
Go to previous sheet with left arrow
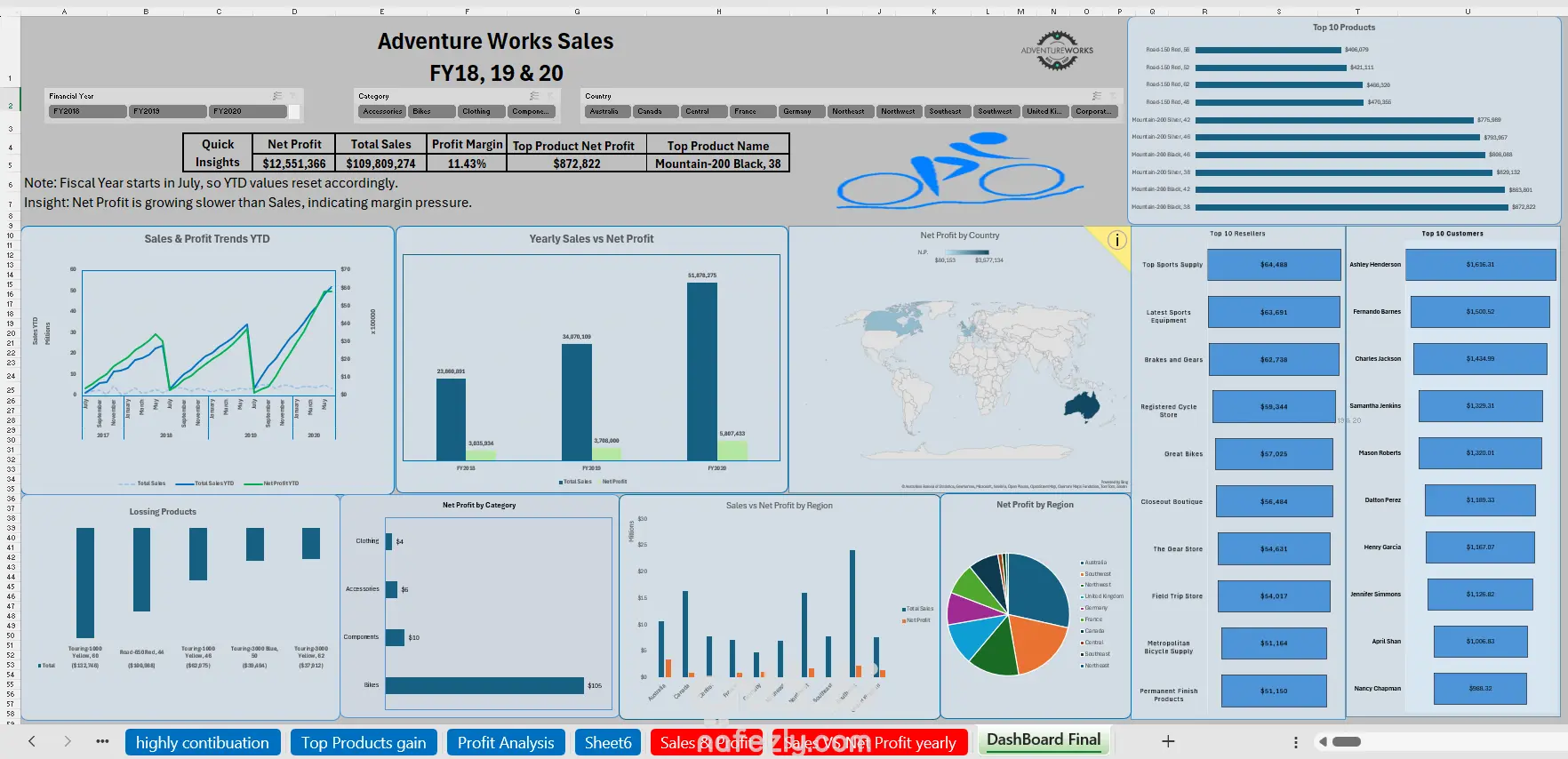coord(32,741)
